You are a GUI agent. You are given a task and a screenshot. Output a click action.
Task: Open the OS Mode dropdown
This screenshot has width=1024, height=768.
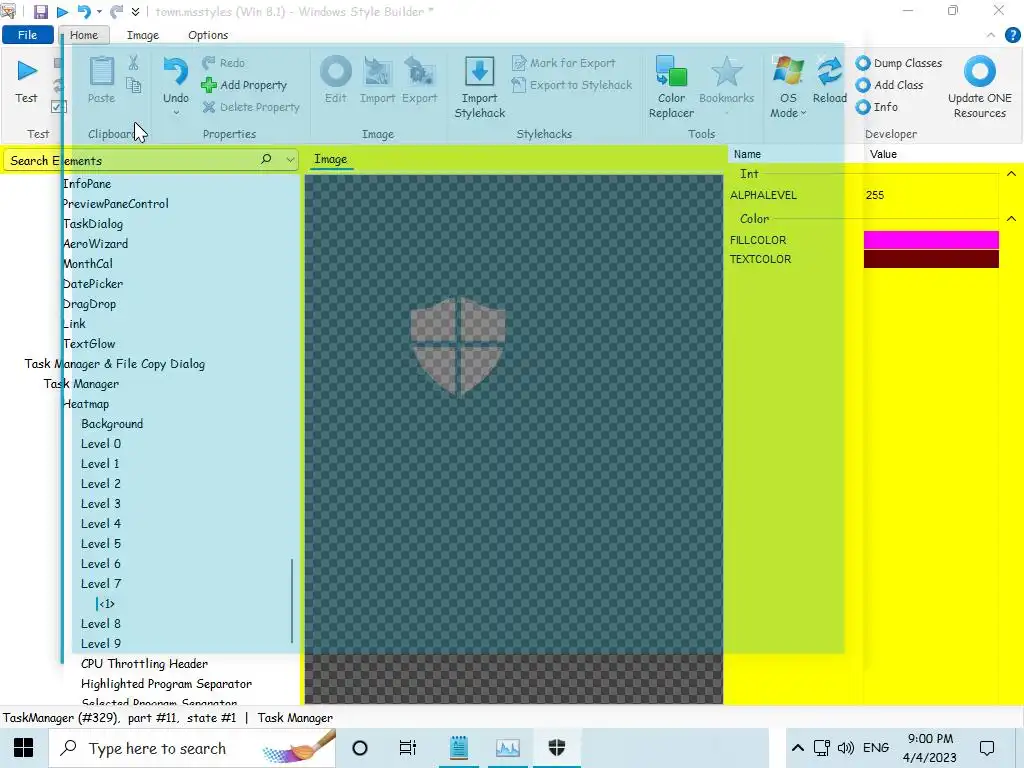click(788, 105)
